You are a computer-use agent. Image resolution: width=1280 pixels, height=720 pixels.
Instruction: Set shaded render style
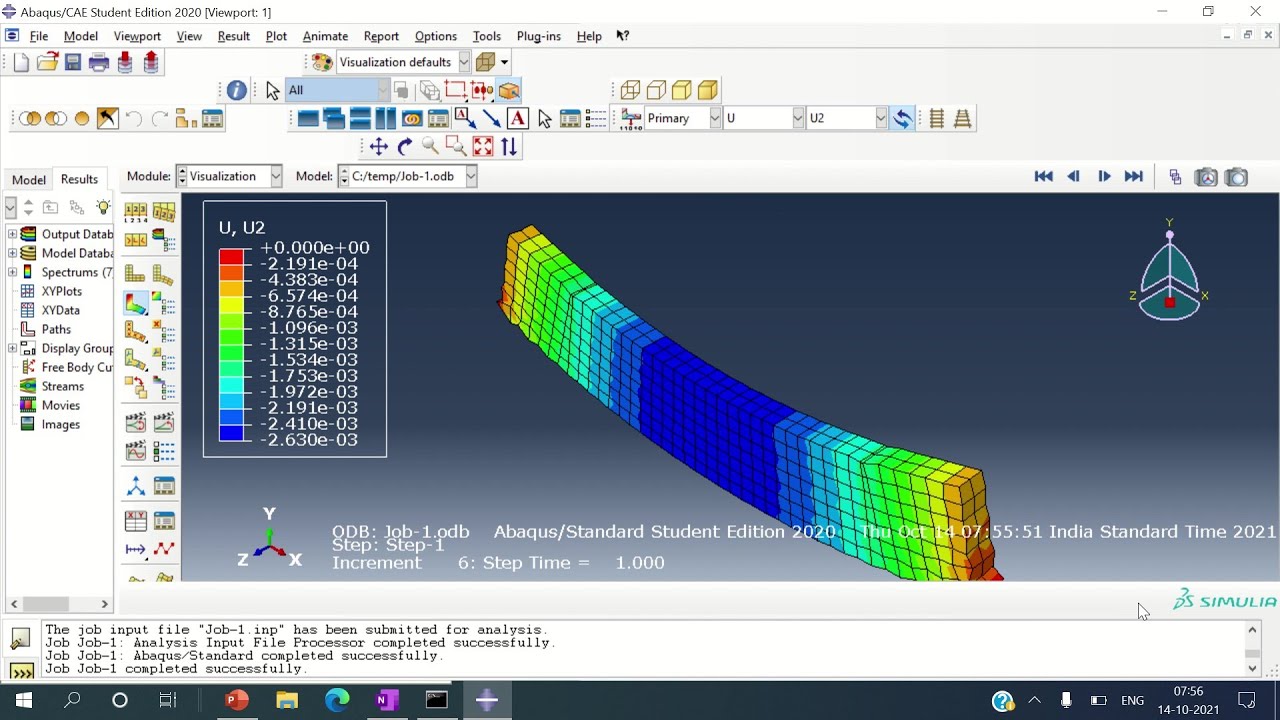708,90
